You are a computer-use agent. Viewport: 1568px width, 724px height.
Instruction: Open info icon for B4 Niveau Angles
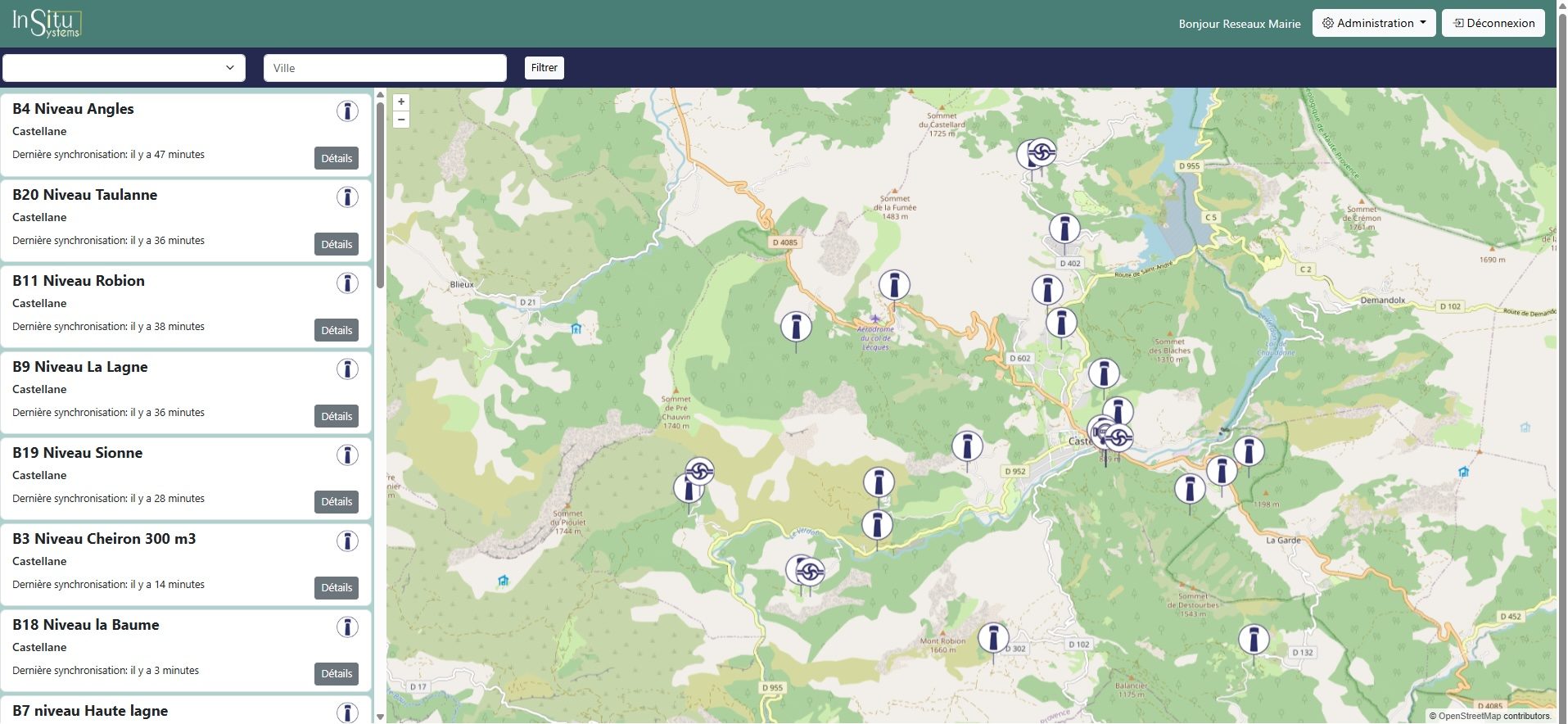347,111
